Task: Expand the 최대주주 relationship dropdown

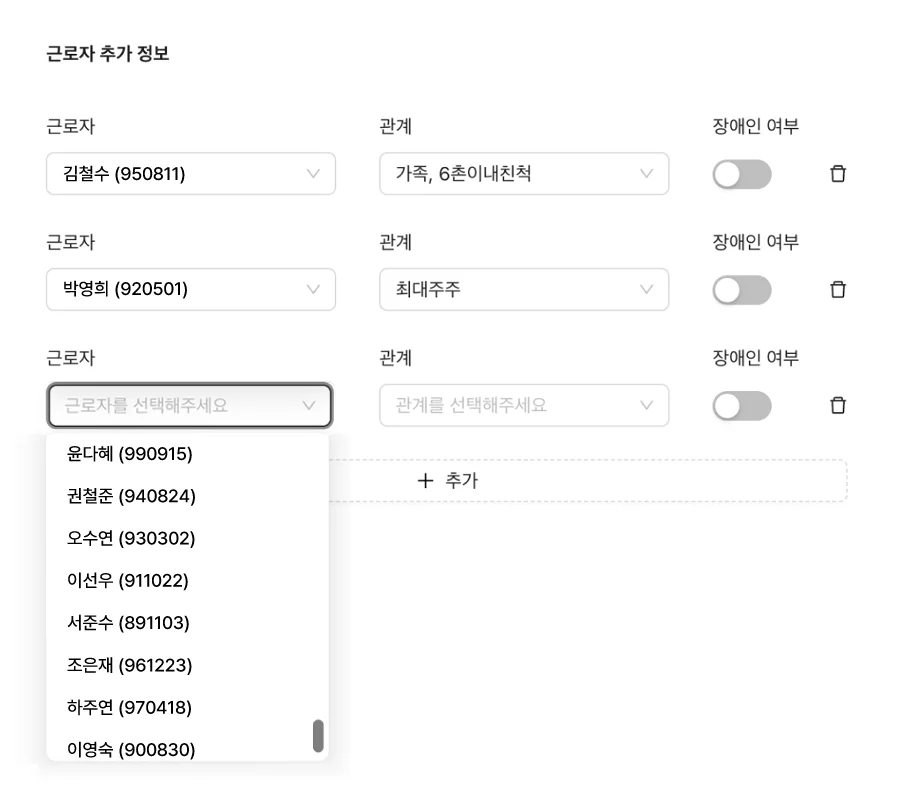Action: click(x=524, y=289)
